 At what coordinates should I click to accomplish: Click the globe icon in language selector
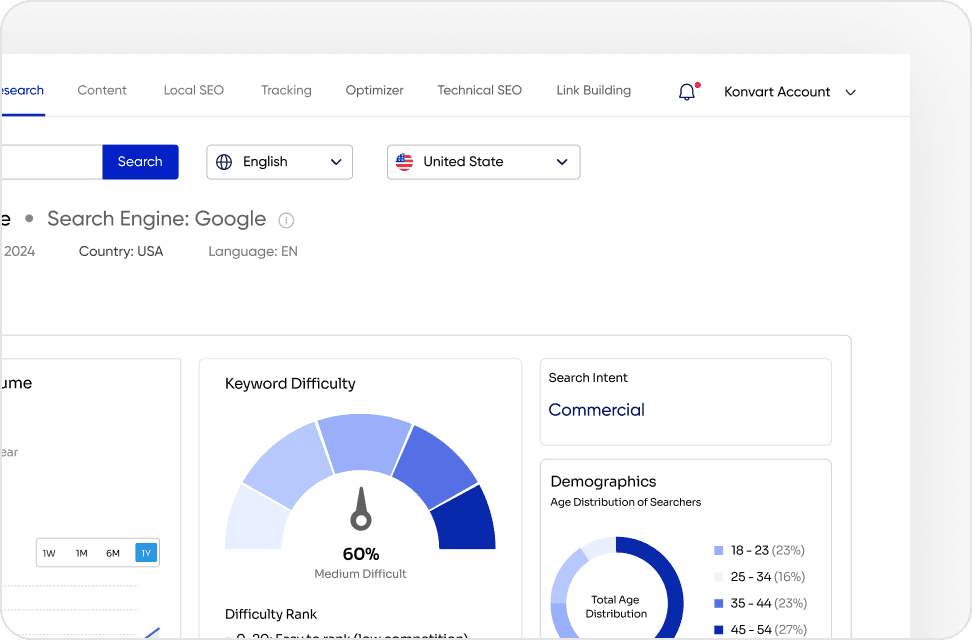224,161
